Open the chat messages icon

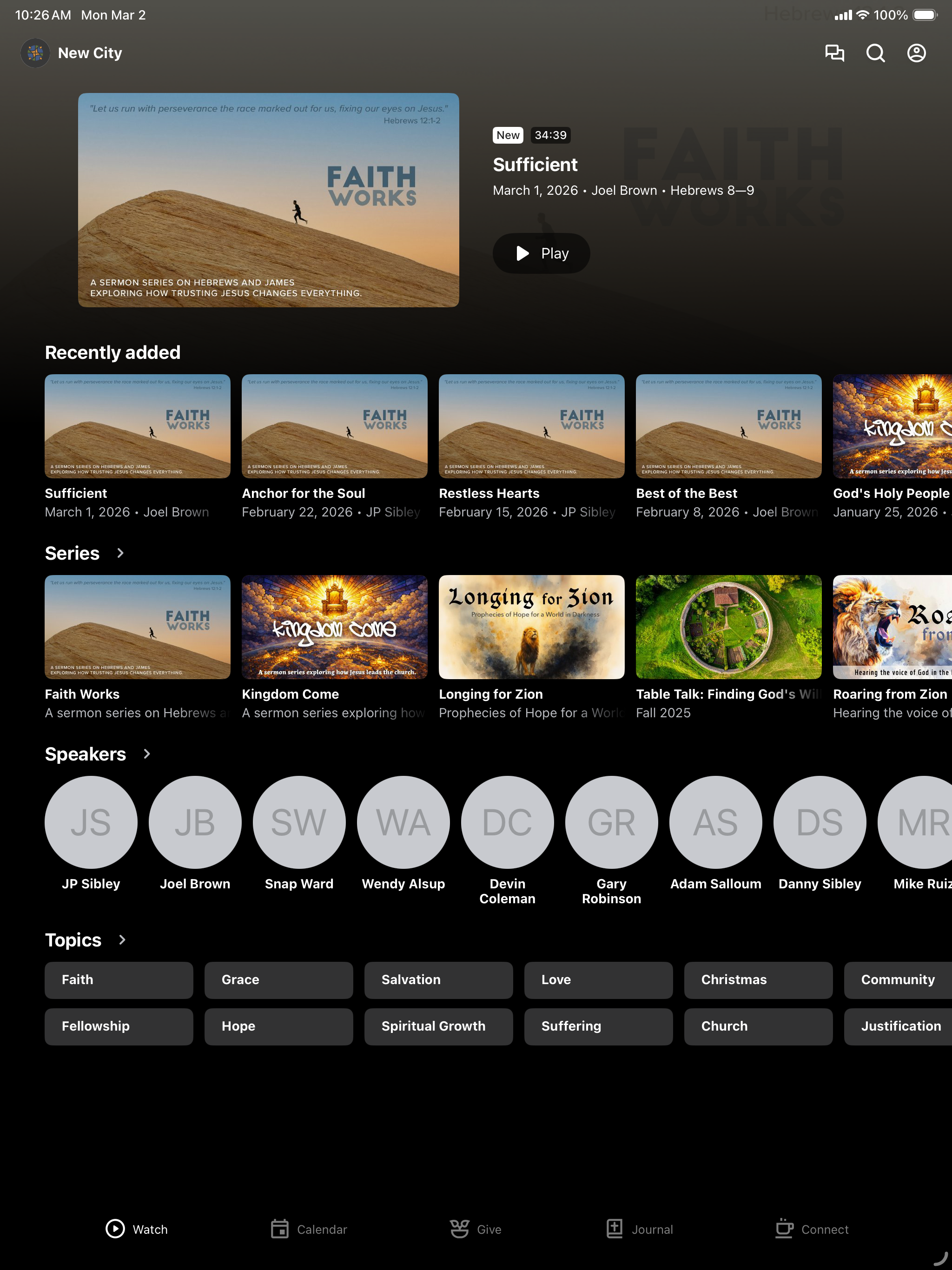pyautogui.click(x=834, y=53)
